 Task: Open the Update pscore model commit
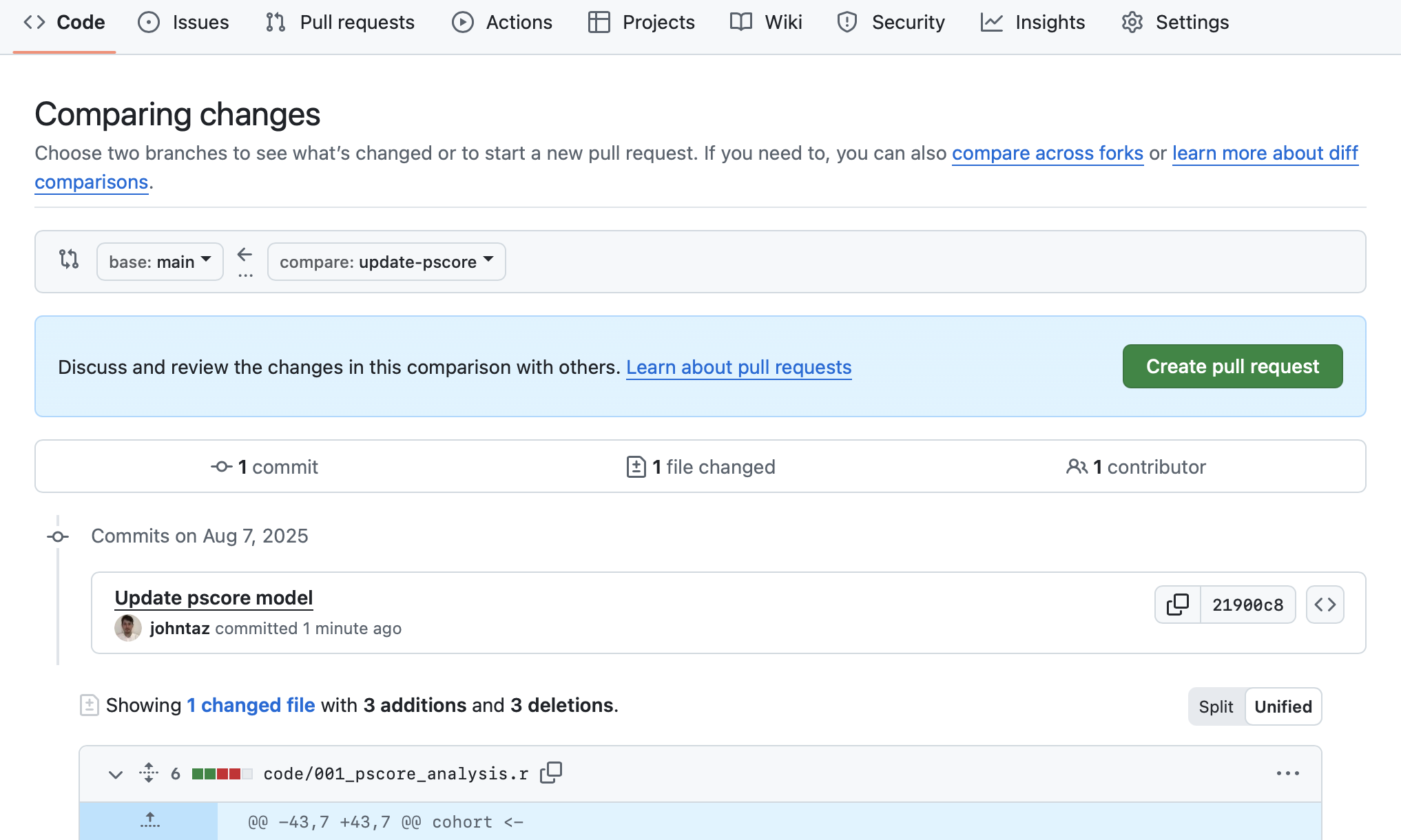(214, 598)
